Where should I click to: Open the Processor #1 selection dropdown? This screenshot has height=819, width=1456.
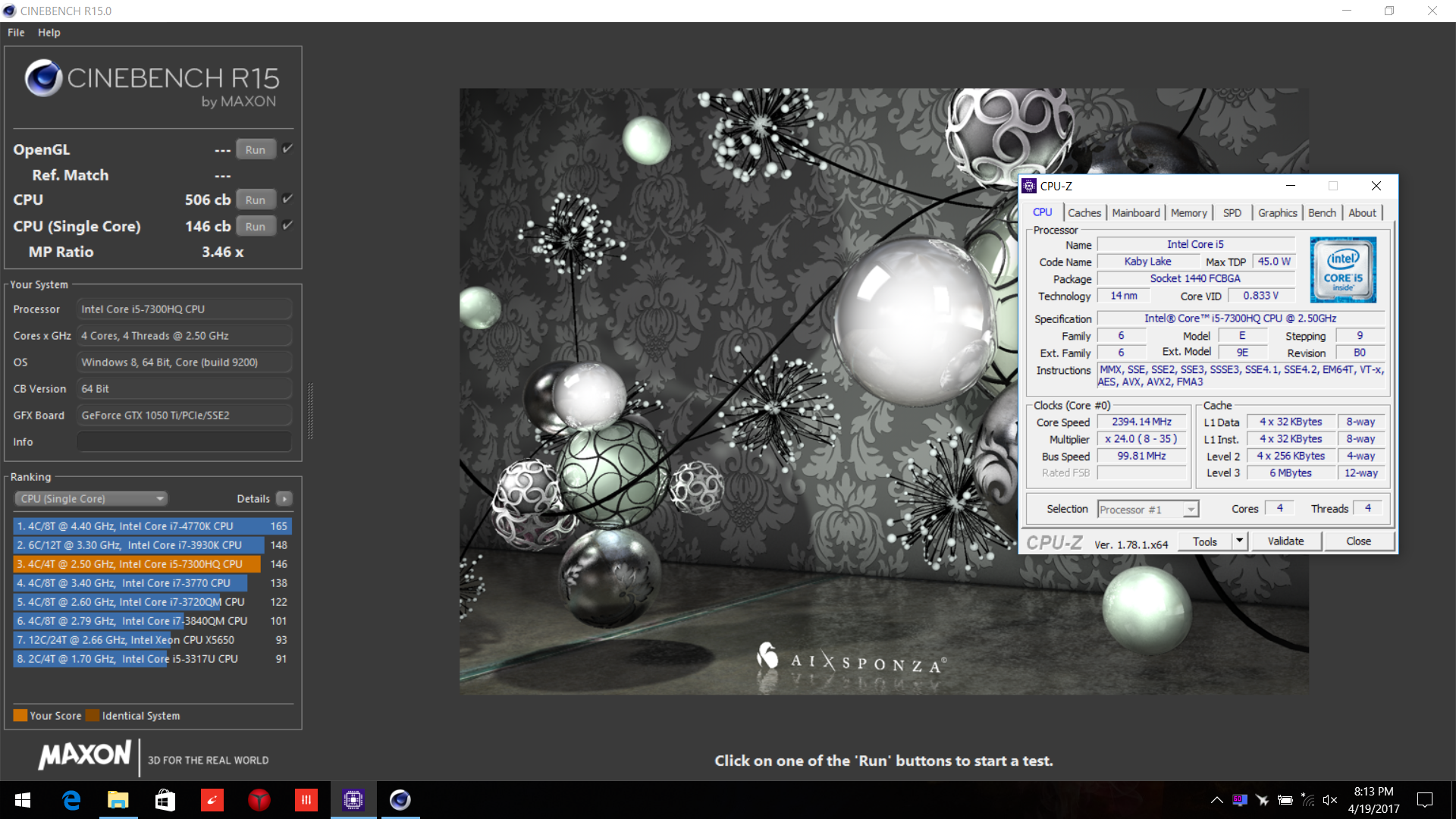point(1148,510)
